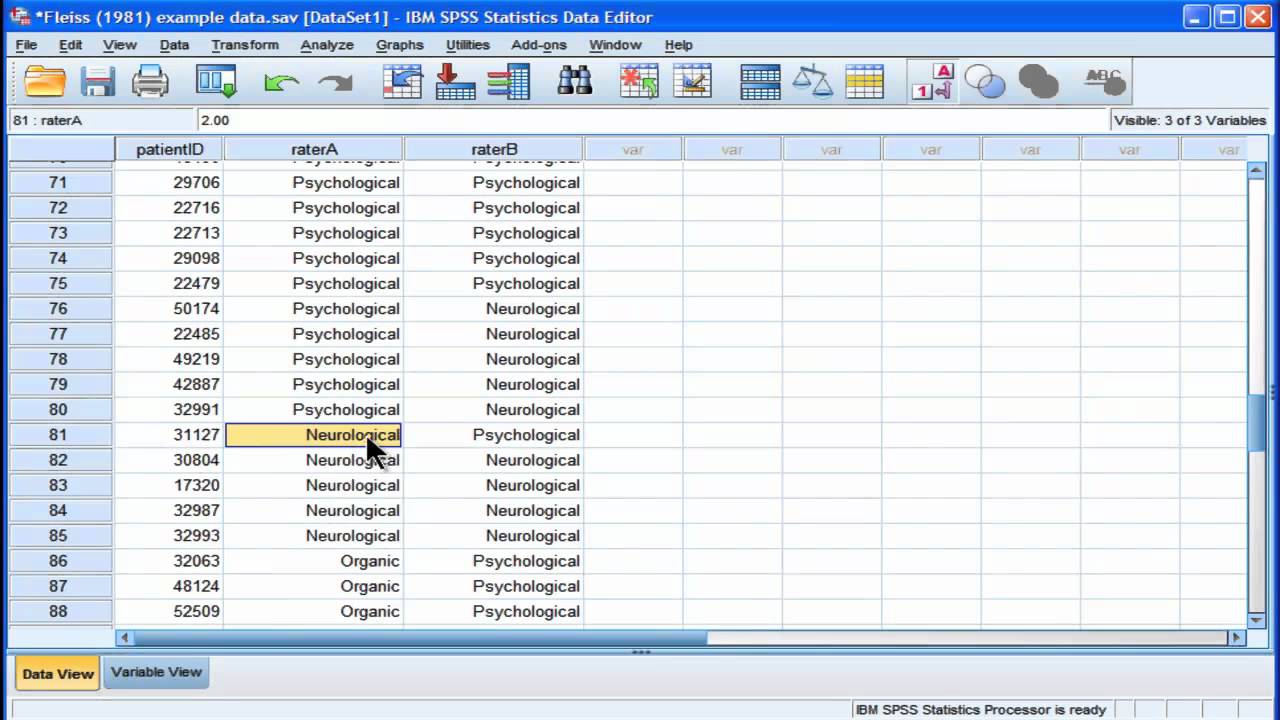
Task: Select highlighted raterA cell in row 81
Action: (x=314, y=435)
